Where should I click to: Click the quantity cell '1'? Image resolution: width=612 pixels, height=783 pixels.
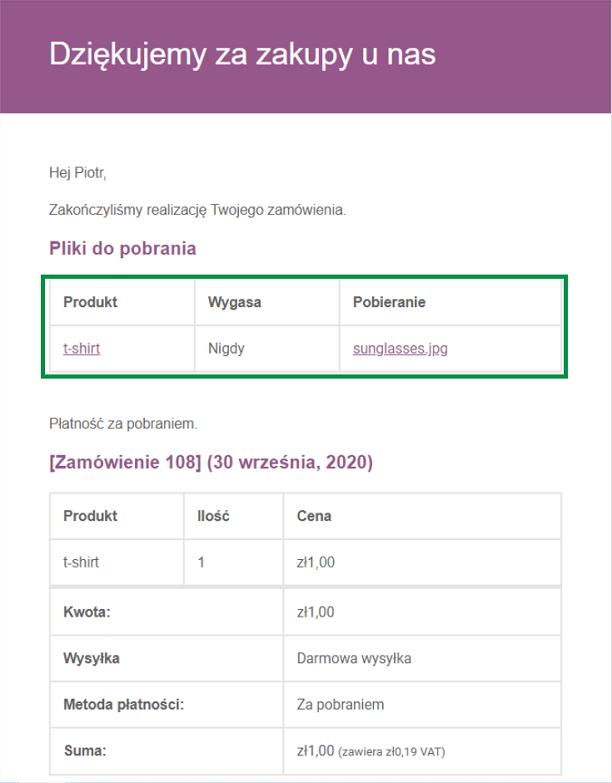point(201,562)
